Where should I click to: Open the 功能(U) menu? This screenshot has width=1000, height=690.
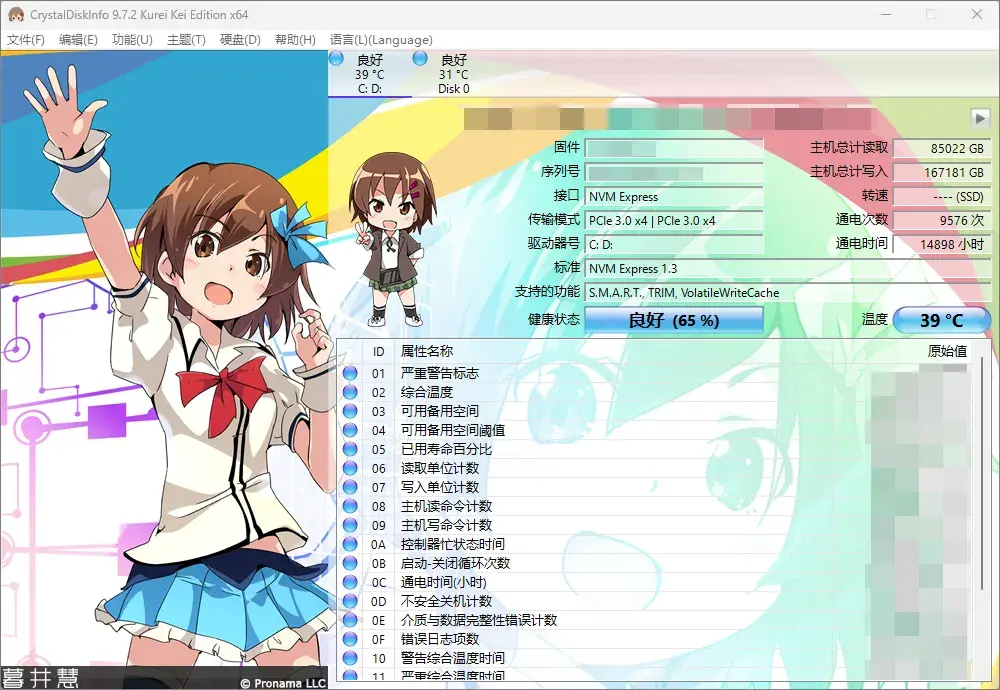coord(132,40)
